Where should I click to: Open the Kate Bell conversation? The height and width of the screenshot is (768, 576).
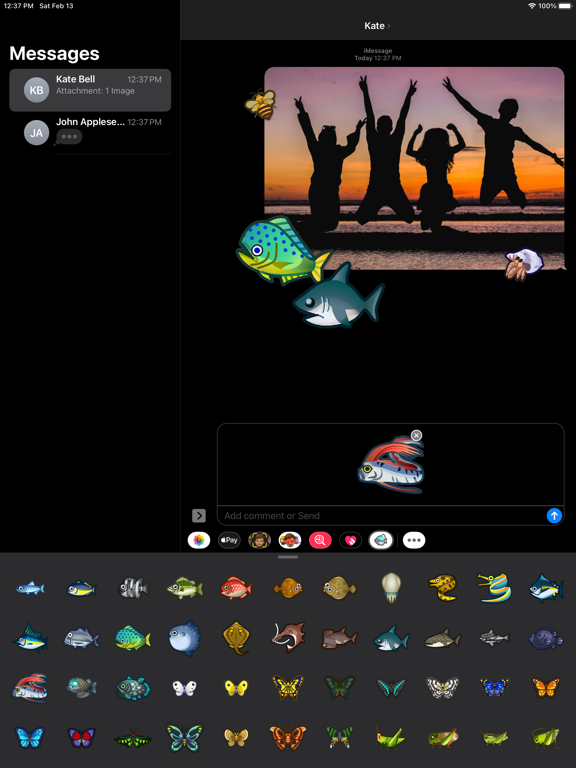90,90
